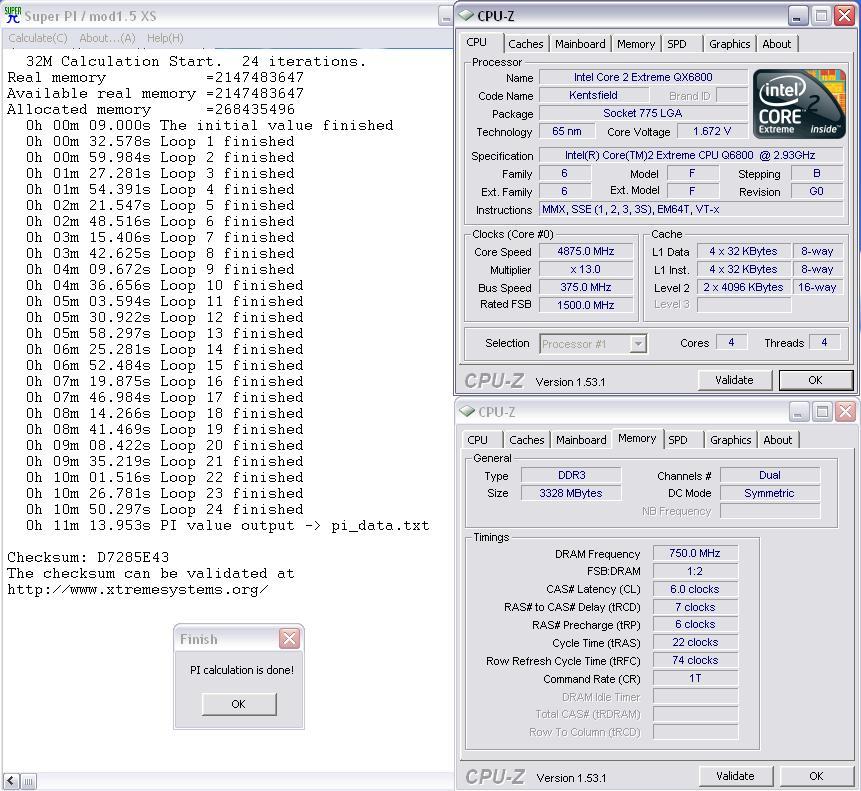
Task: Click Validate button in lower CPU-Z window
Action: tap(735, 776)
